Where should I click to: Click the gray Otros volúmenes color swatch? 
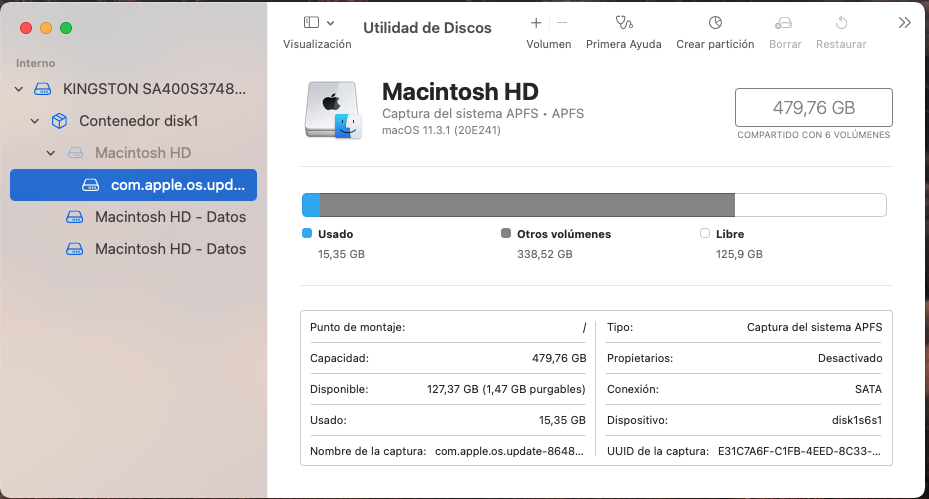coord(506,234)
